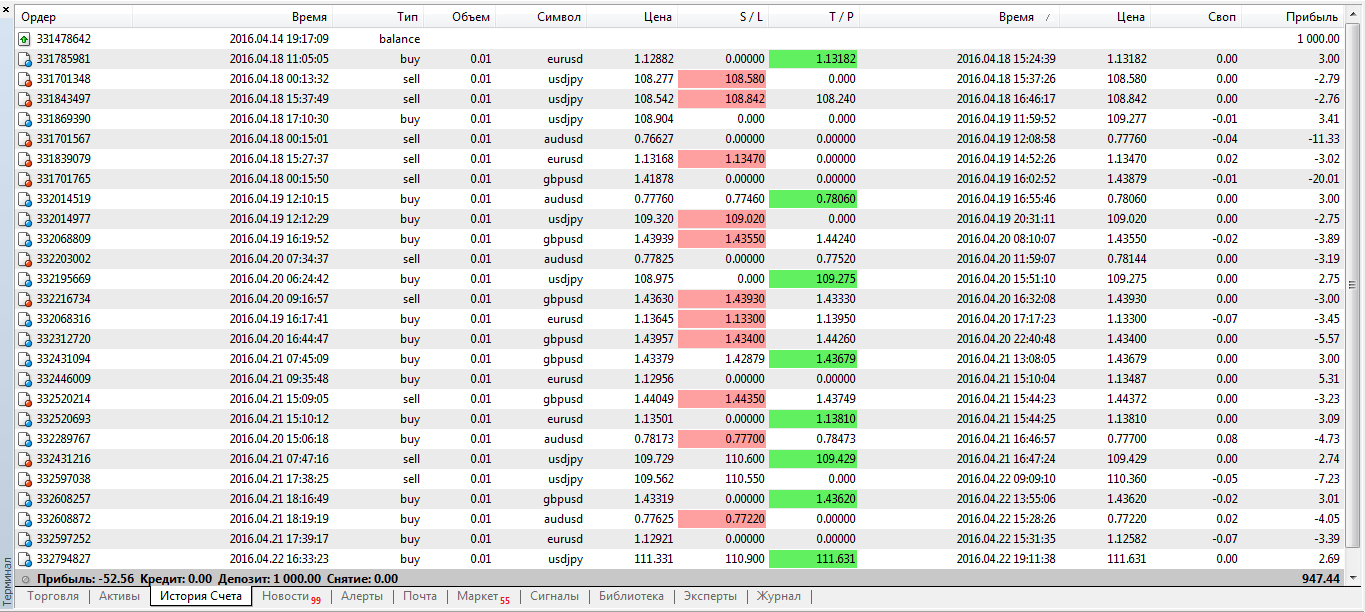Sort by the S / L column header
The width and height of the screenshot is (1365, 612).
click(x=723, y=17)
